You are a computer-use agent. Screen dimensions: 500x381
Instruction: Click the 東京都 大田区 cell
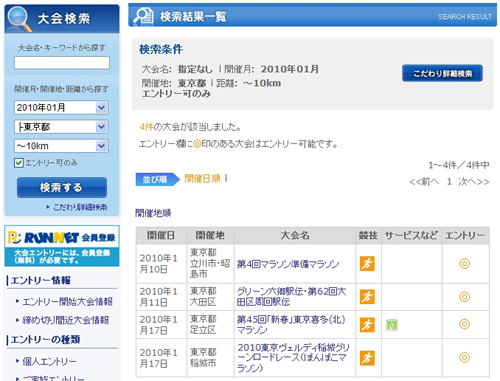[x=210, y=297]
